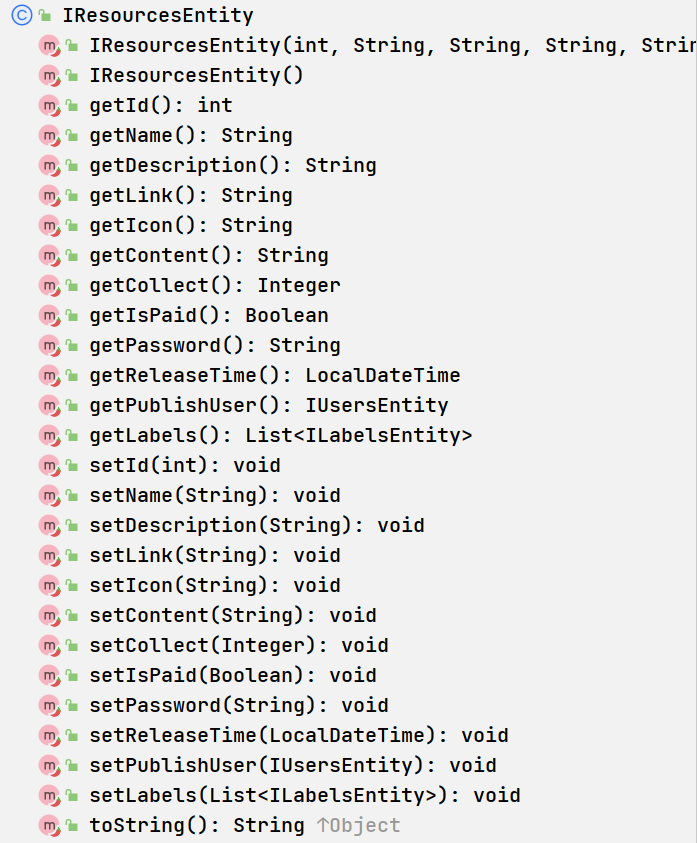Select getName(): String method
This screenshot has width=697, height=843.
(x=191, y=135)
